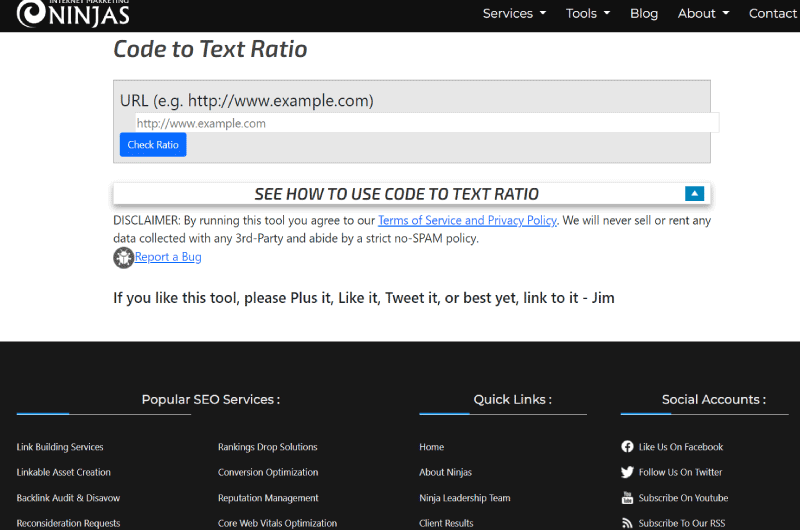Image resolution: width=800 pixels, height=530 pixels.
Task: Open Reconsideration Requests link
Action: tap(68, 523)
